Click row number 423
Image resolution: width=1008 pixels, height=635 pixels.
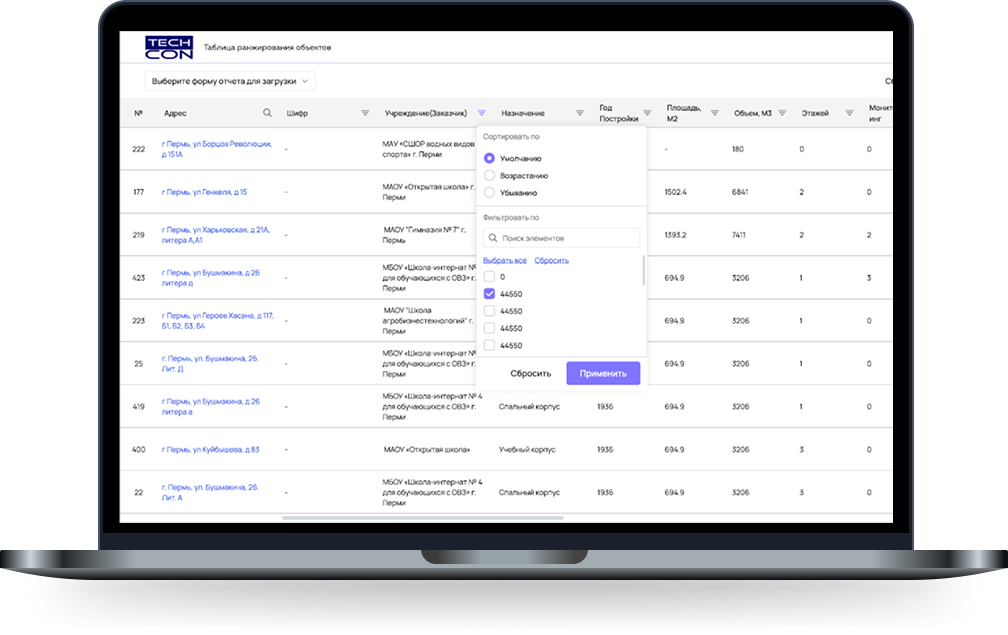point(139,278)
